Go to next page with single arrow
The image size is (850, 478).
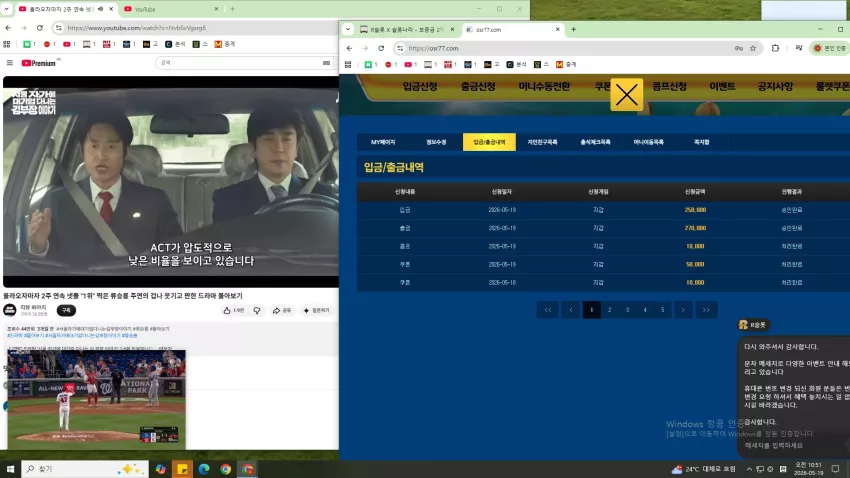coord(683,310)
